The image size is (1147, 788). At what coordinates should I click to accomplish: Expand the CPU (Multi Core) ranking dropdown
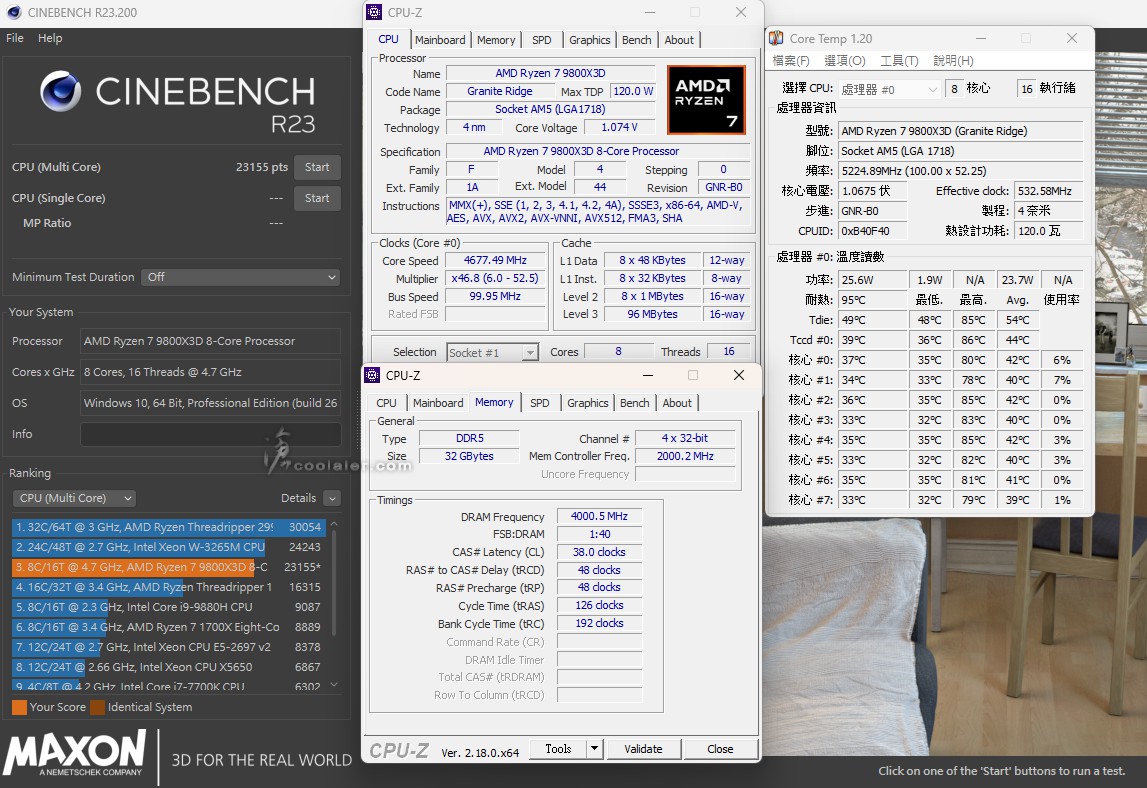(74, 498)
